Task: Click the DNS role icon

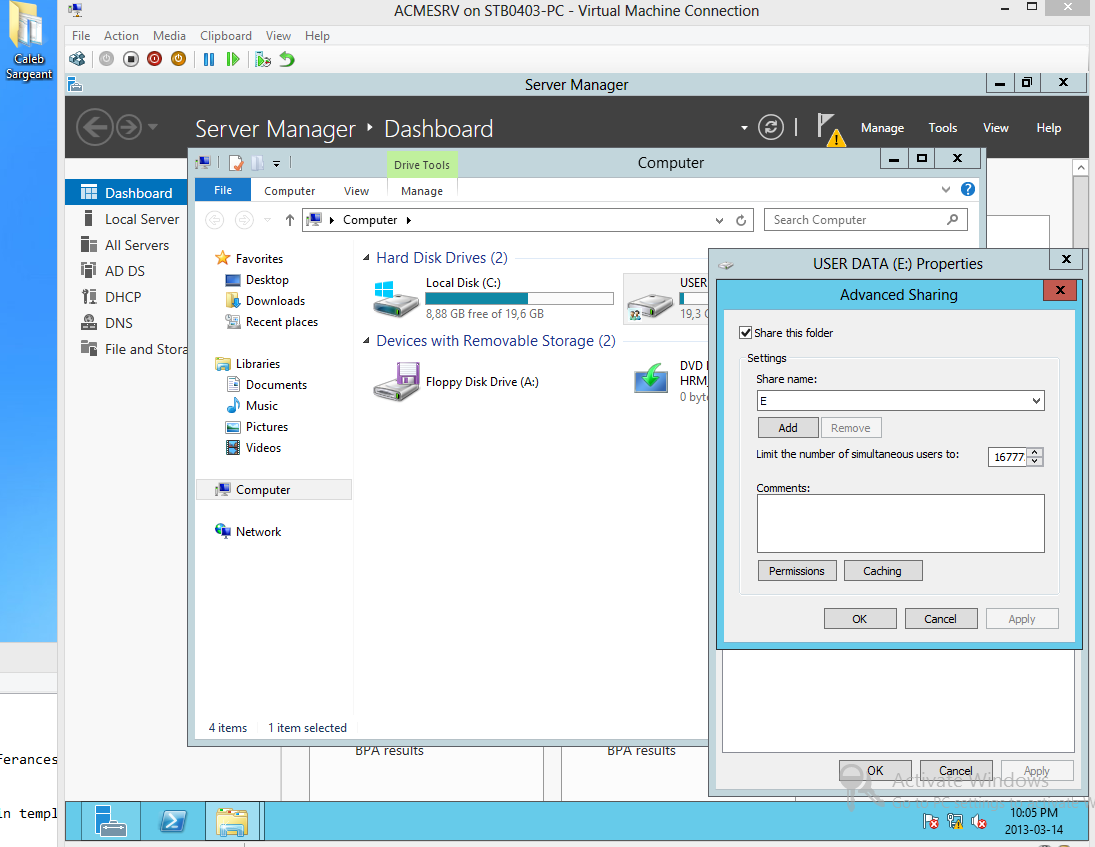Action: 89,323
